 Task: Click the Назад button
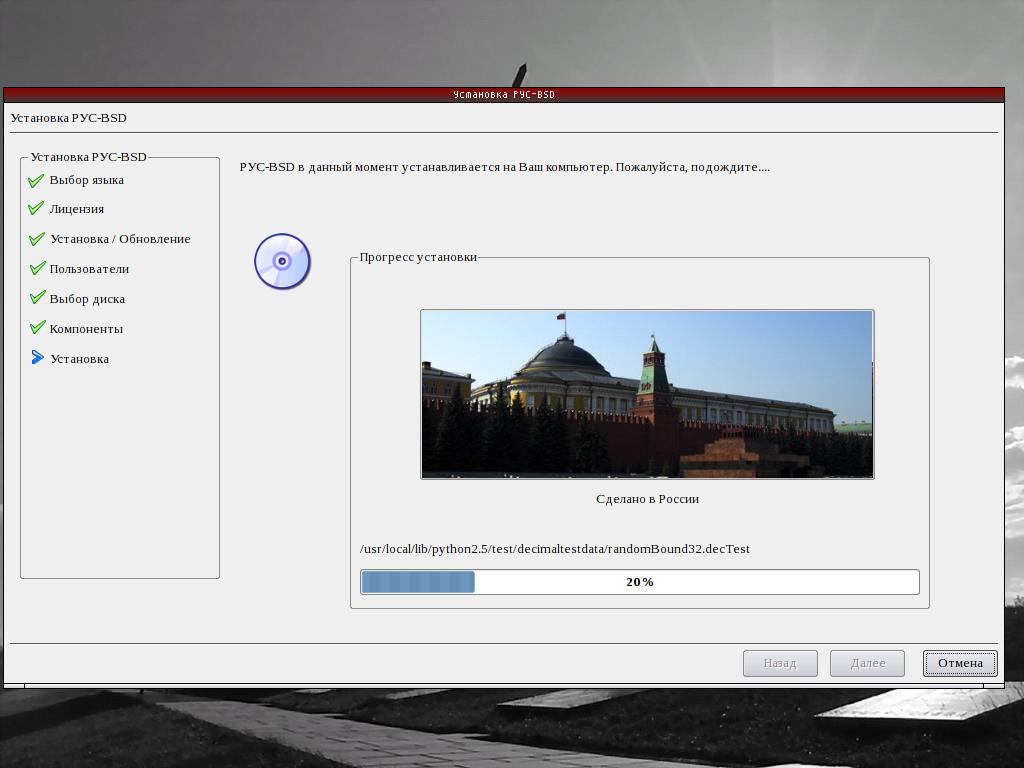click(780, 664)
